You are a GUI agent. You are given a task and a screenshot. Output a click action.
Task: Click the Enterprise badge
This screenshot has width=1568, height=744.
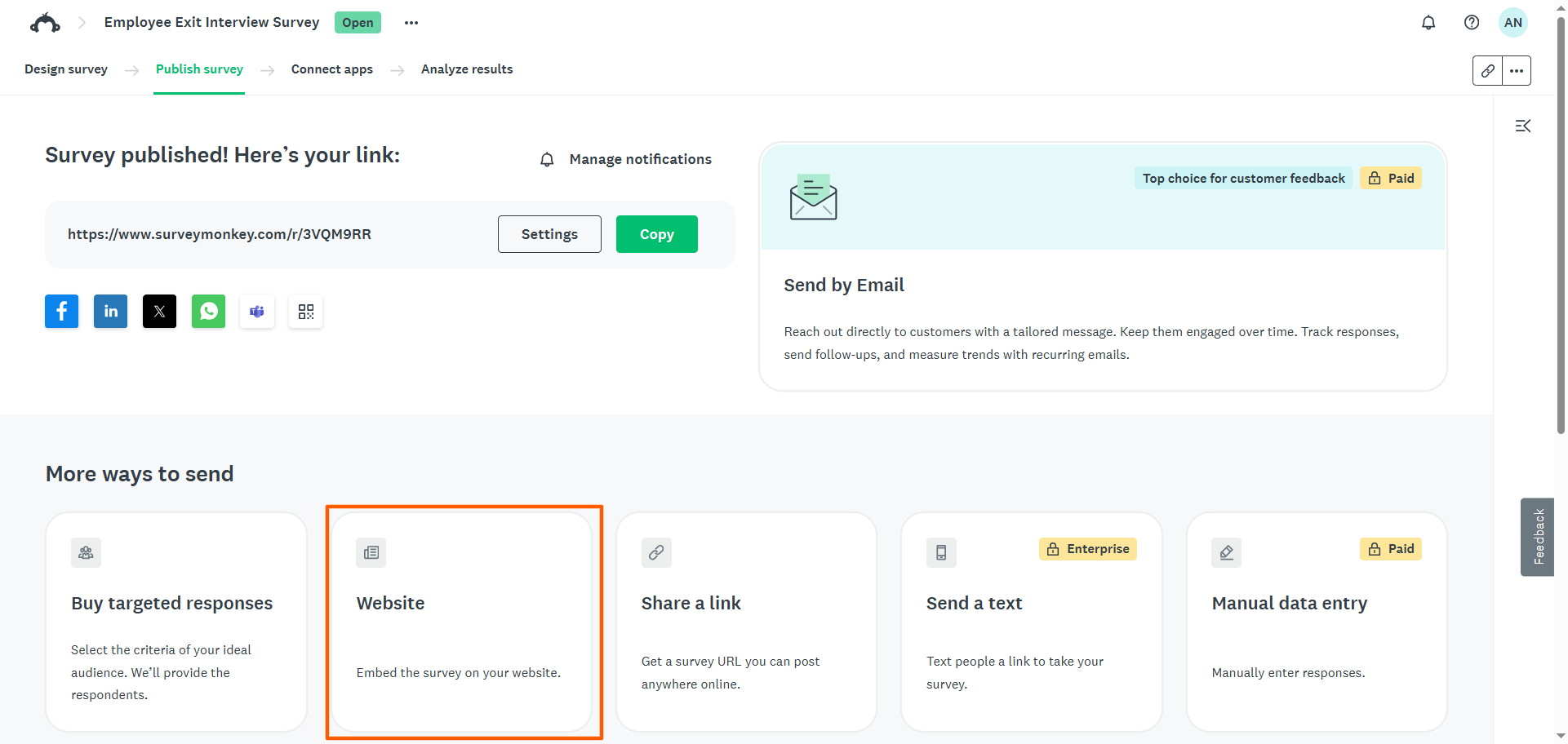pos(1088,549)
